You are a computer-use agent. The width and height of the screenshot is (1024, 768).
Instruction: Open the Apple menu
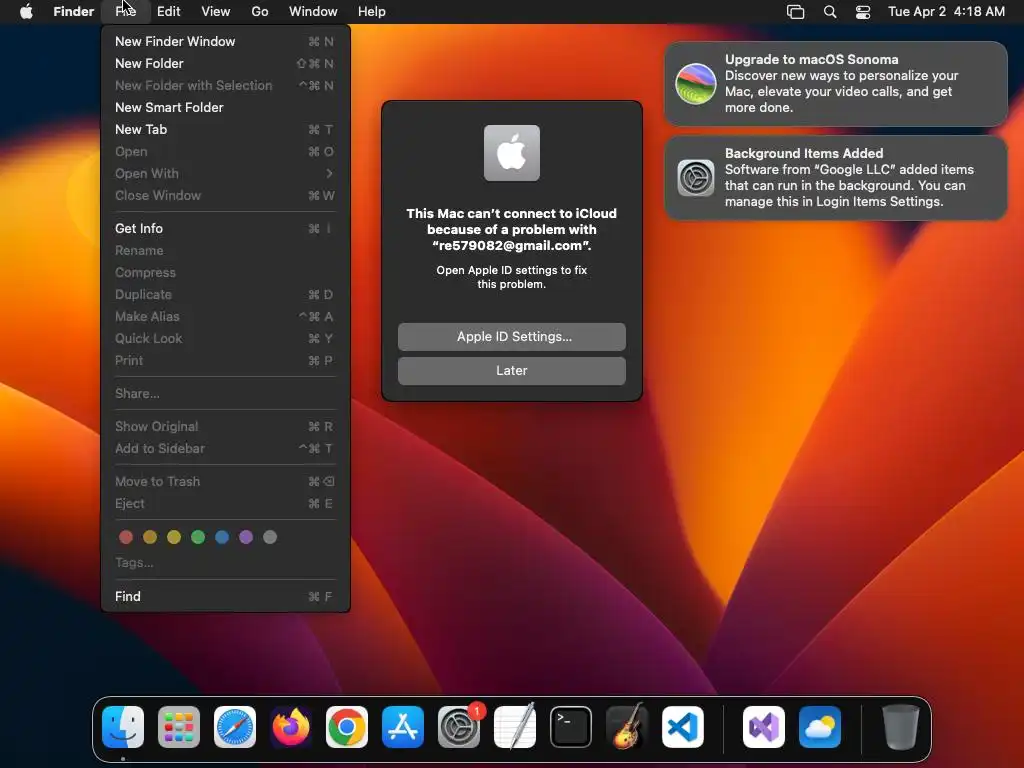click(x=26, y=11)
